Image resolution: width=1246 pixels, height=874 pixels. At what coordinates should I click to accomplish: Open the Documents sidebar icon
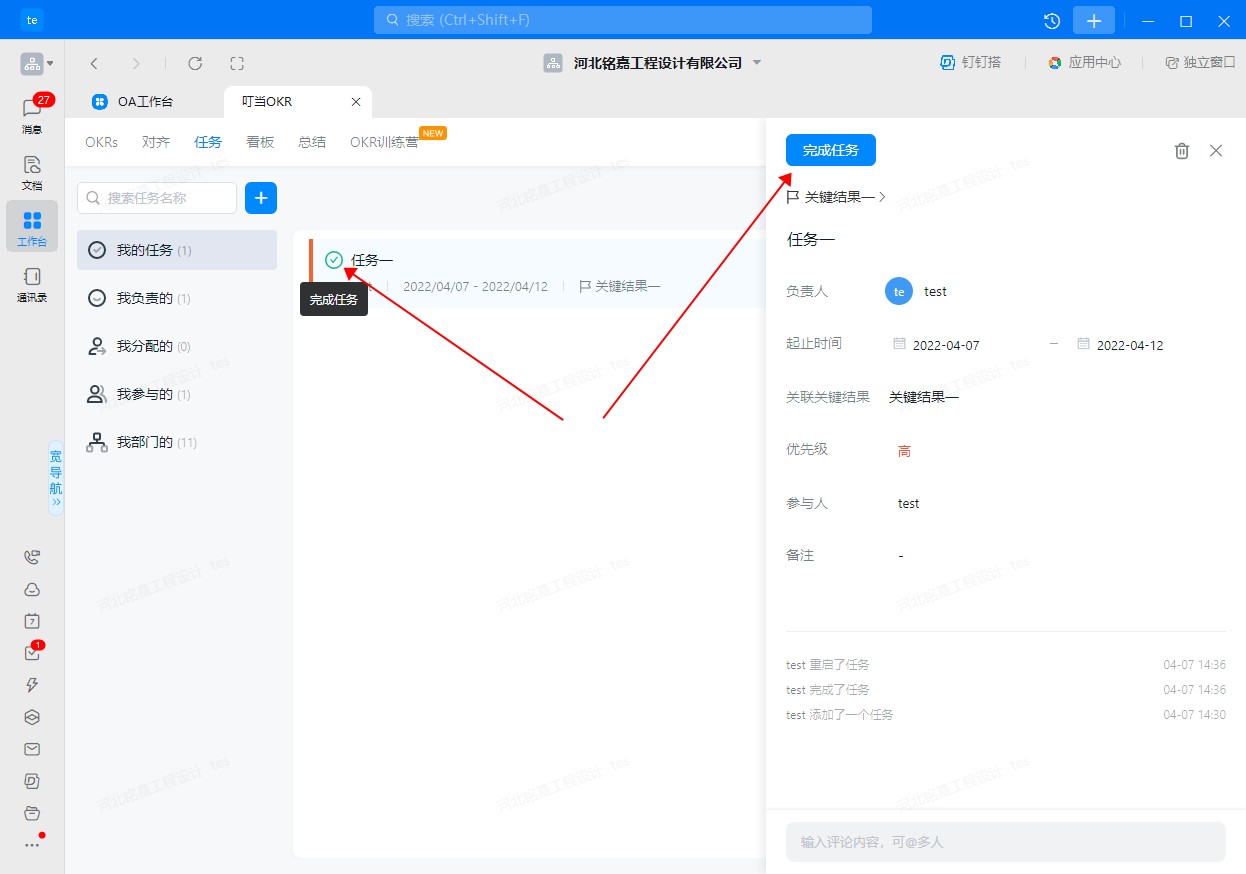[x=32, y=171]
